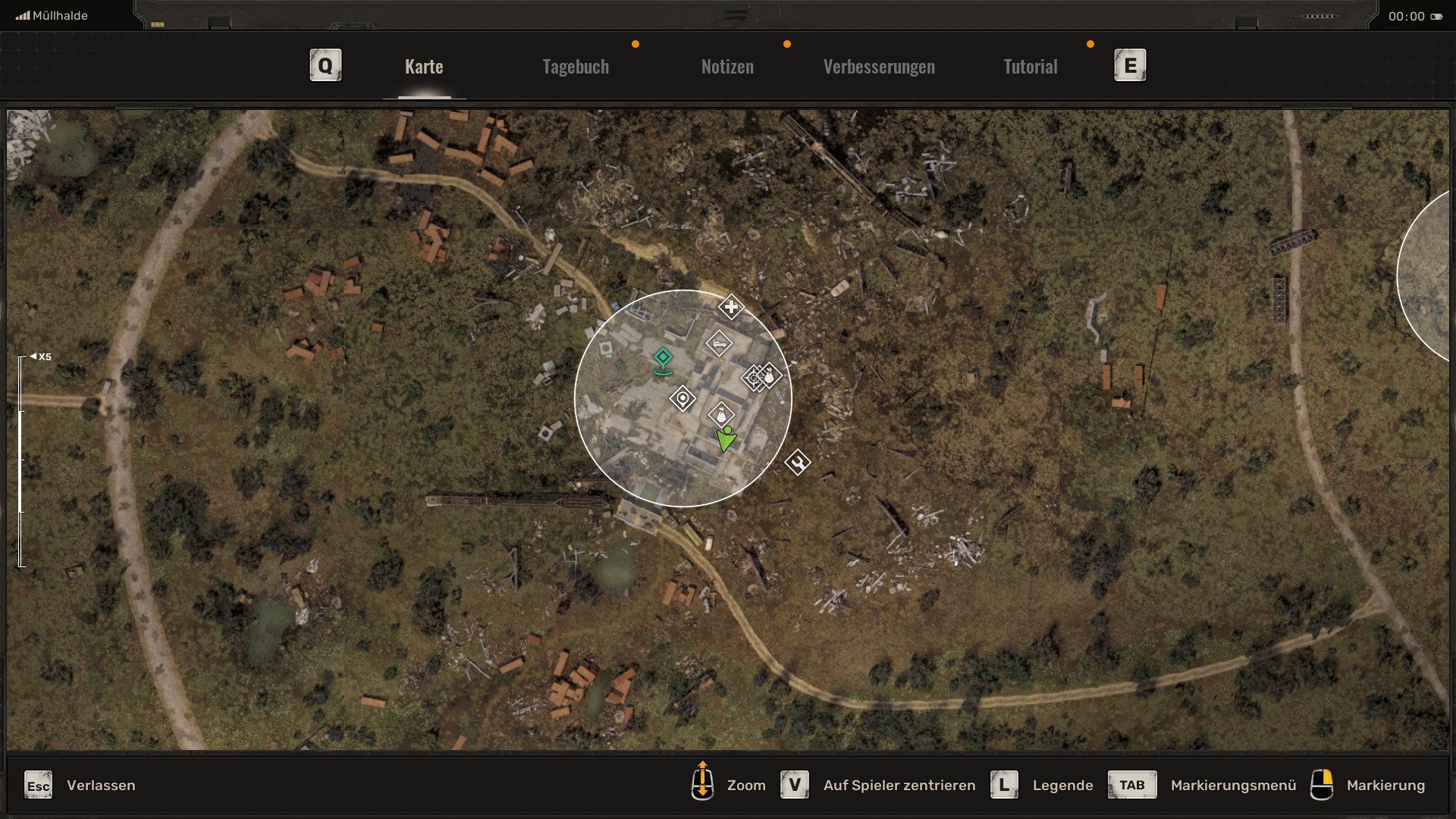Click the green player position arrow

pyautogui.click(x=726, y=439)
